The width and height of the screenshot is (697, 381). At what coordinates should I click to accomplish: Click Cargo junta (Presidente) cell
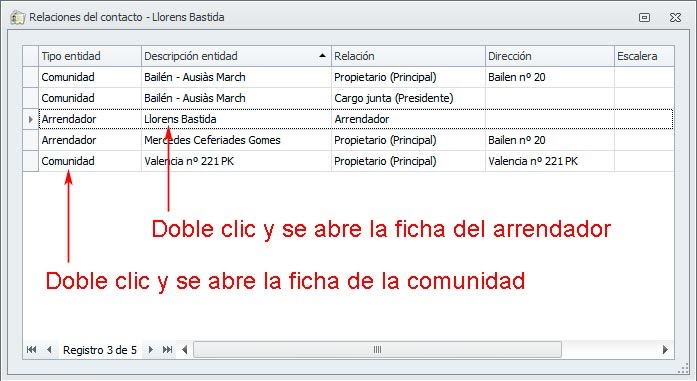(408, 98)
